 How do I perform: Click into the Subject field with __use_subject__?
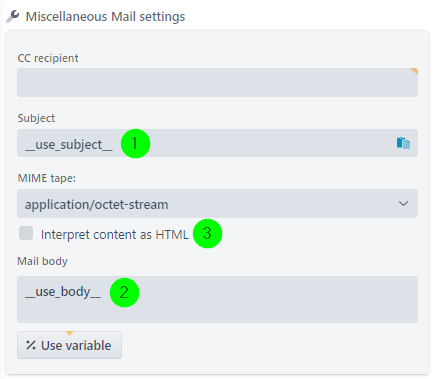(217, 143)
